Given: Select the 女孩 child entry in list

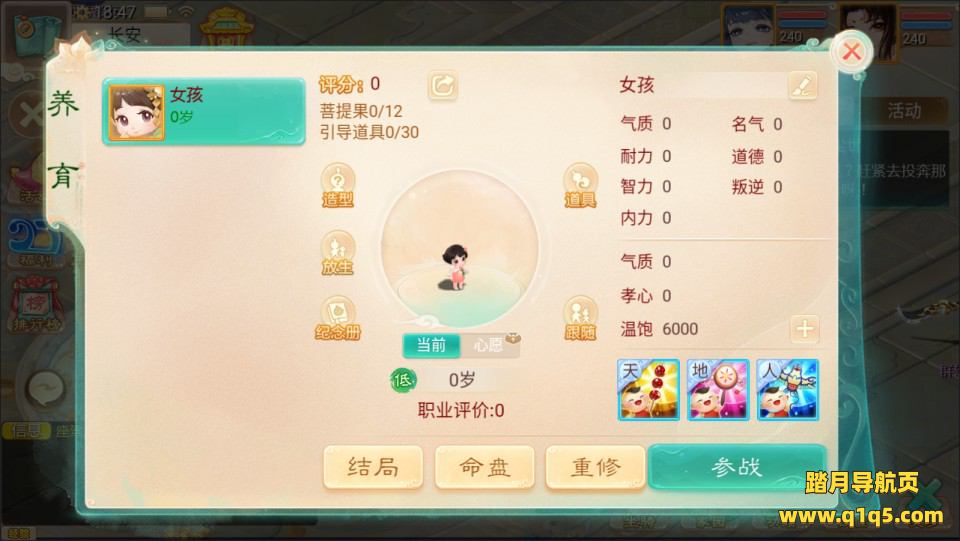Looking at the screenshot, I should (x=203, y=111).
